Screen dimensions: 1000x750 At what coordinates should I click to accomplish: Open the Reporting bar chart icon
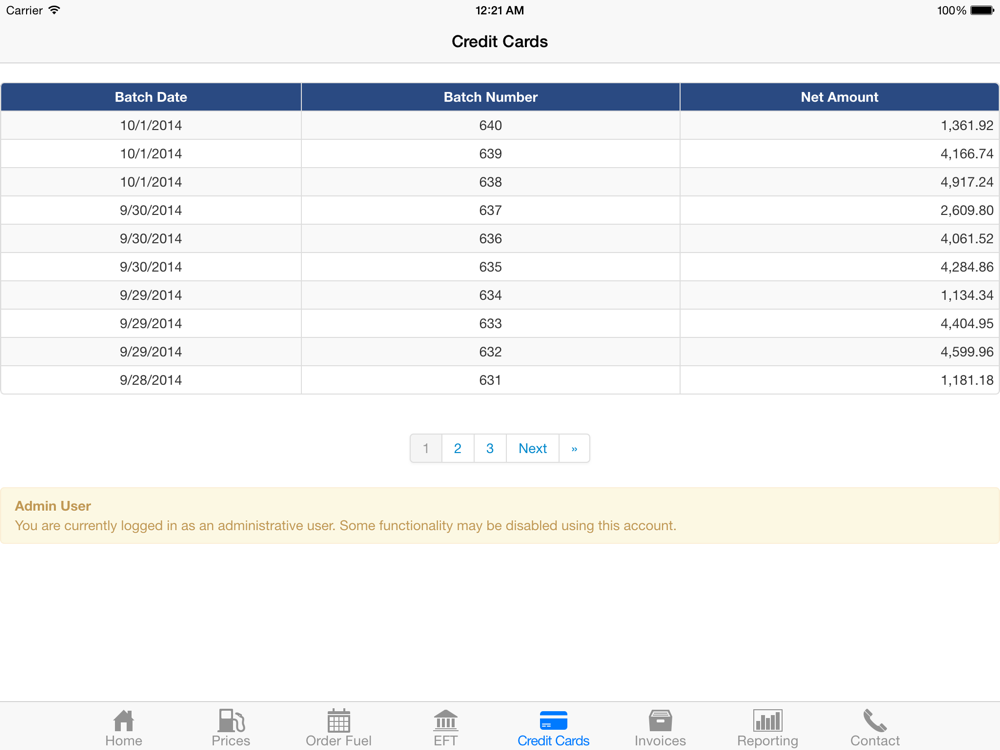(767, 721)
